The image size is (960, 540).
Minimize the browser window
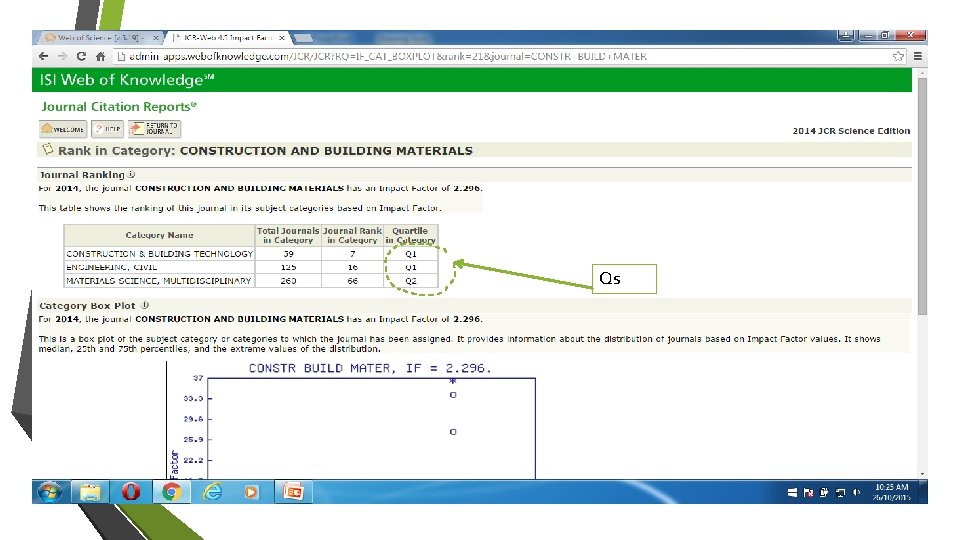click(867, 36)
